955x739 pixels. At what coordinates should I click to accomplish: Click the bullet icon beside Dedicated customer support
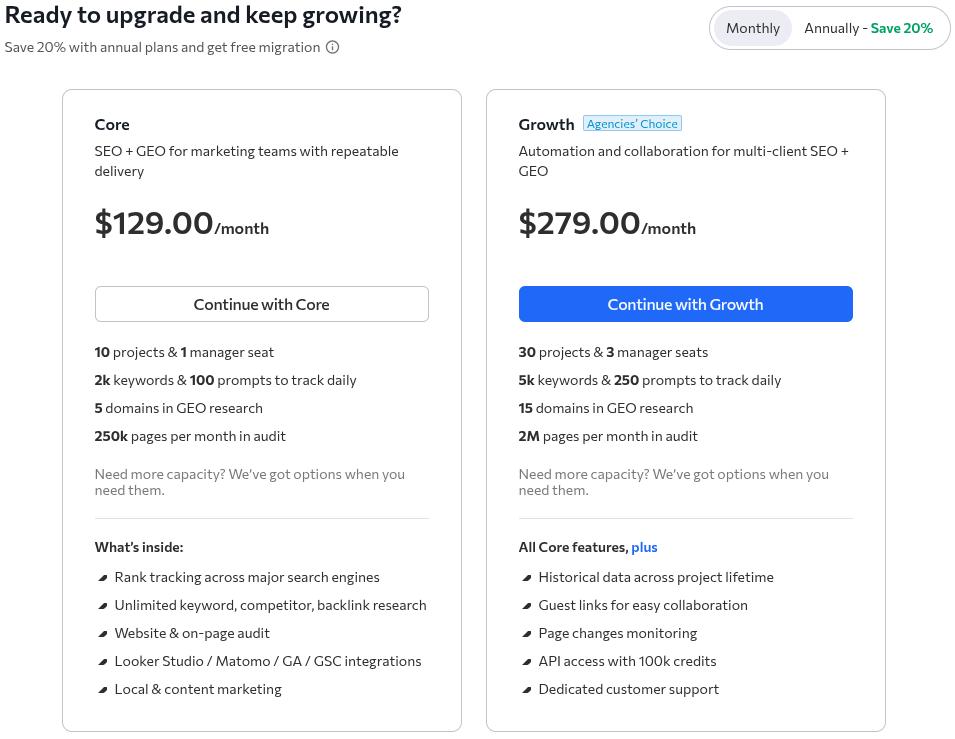526,689
